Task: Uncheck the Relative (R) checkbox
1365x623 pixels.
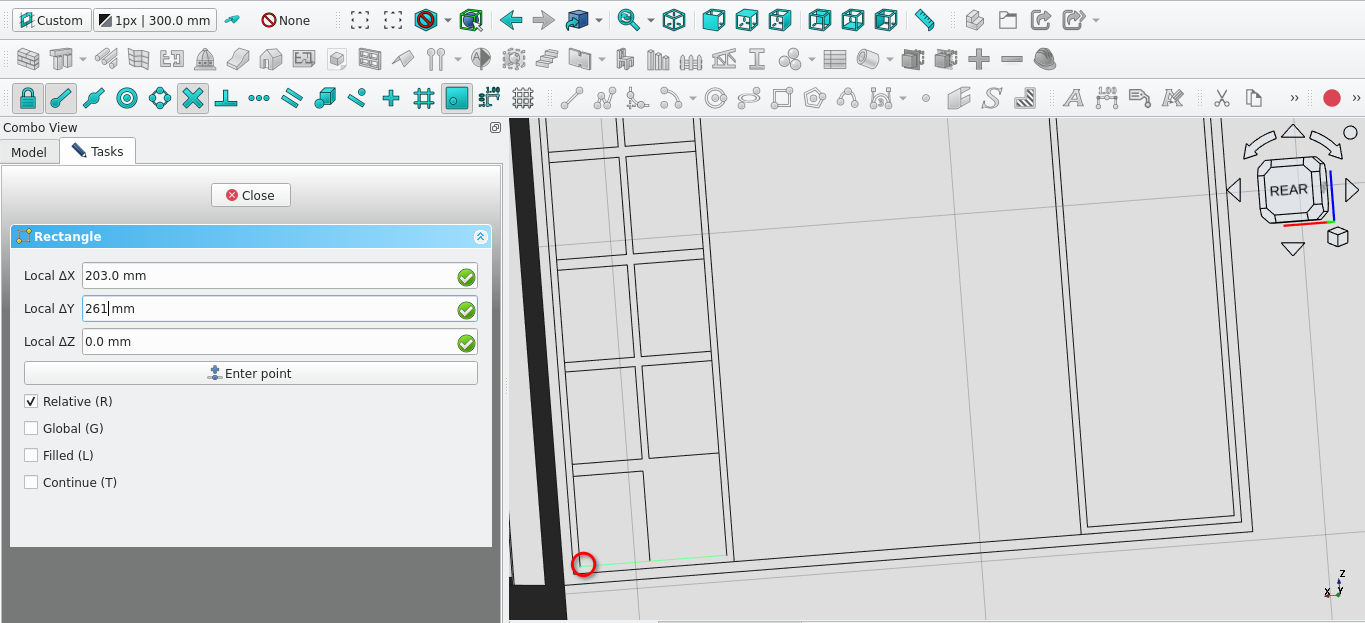Action: click(31, 402)
